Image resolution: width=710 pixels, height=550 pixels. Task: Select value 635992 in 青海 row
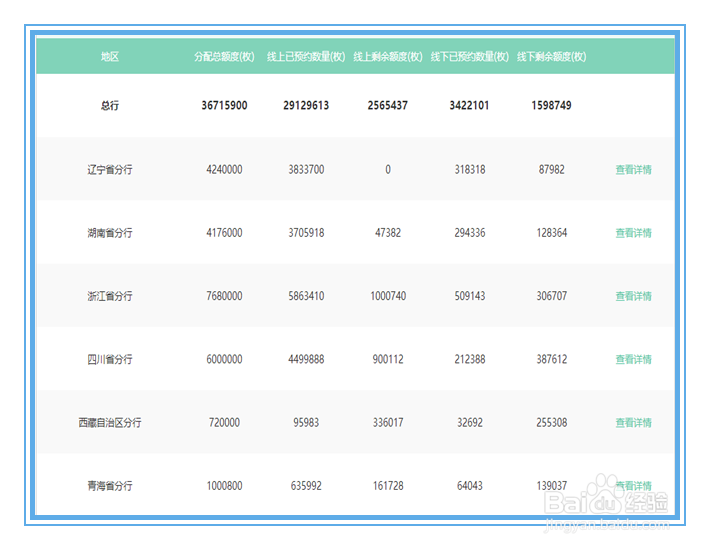coord(306,486)
